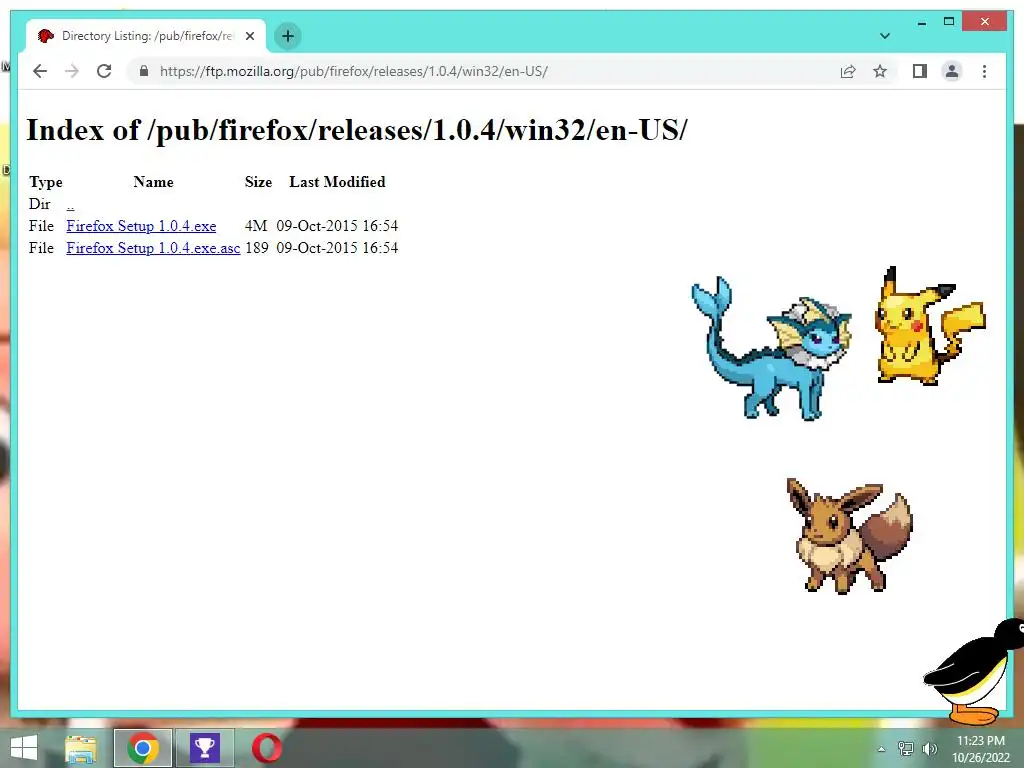Screen dimensions: 1024x768
Task: Open the Chrome side panel
Action: [x=920, y=71]
